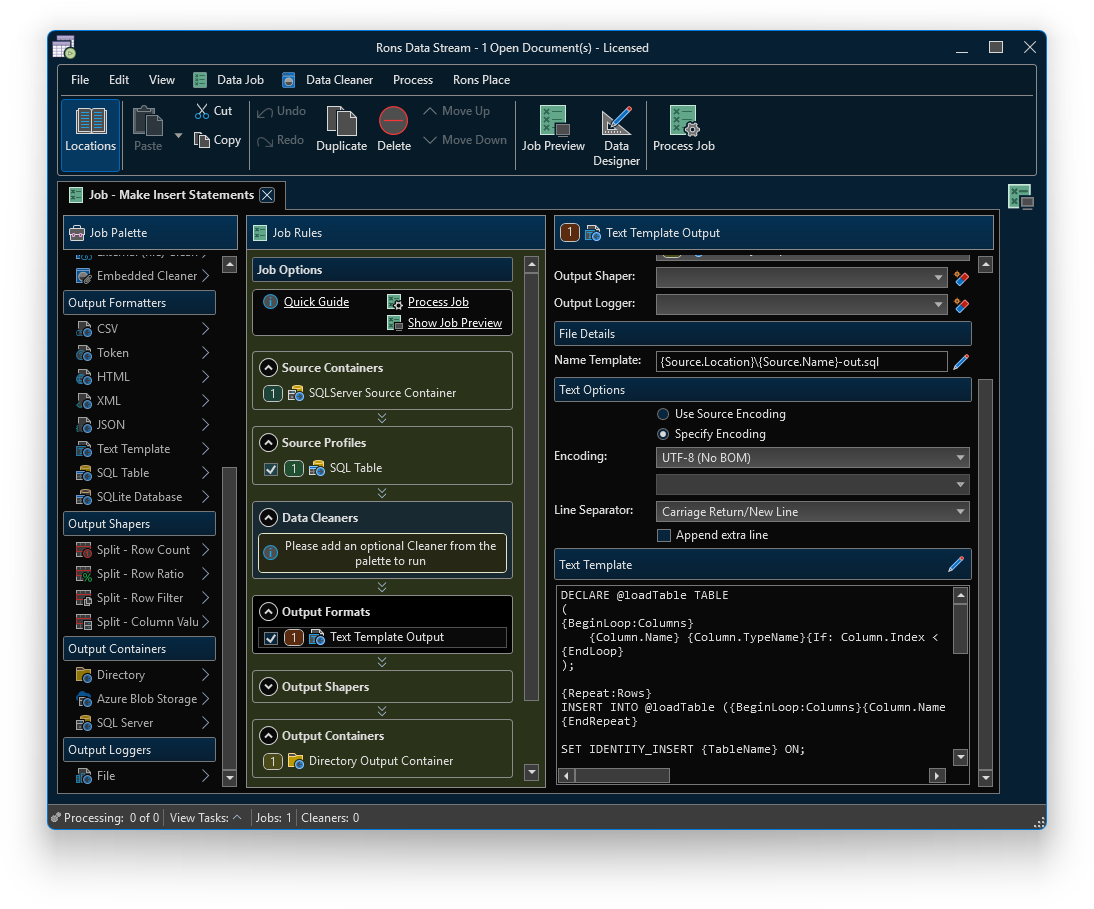Edit Name Template with pencil icon

tap(961, 361)
